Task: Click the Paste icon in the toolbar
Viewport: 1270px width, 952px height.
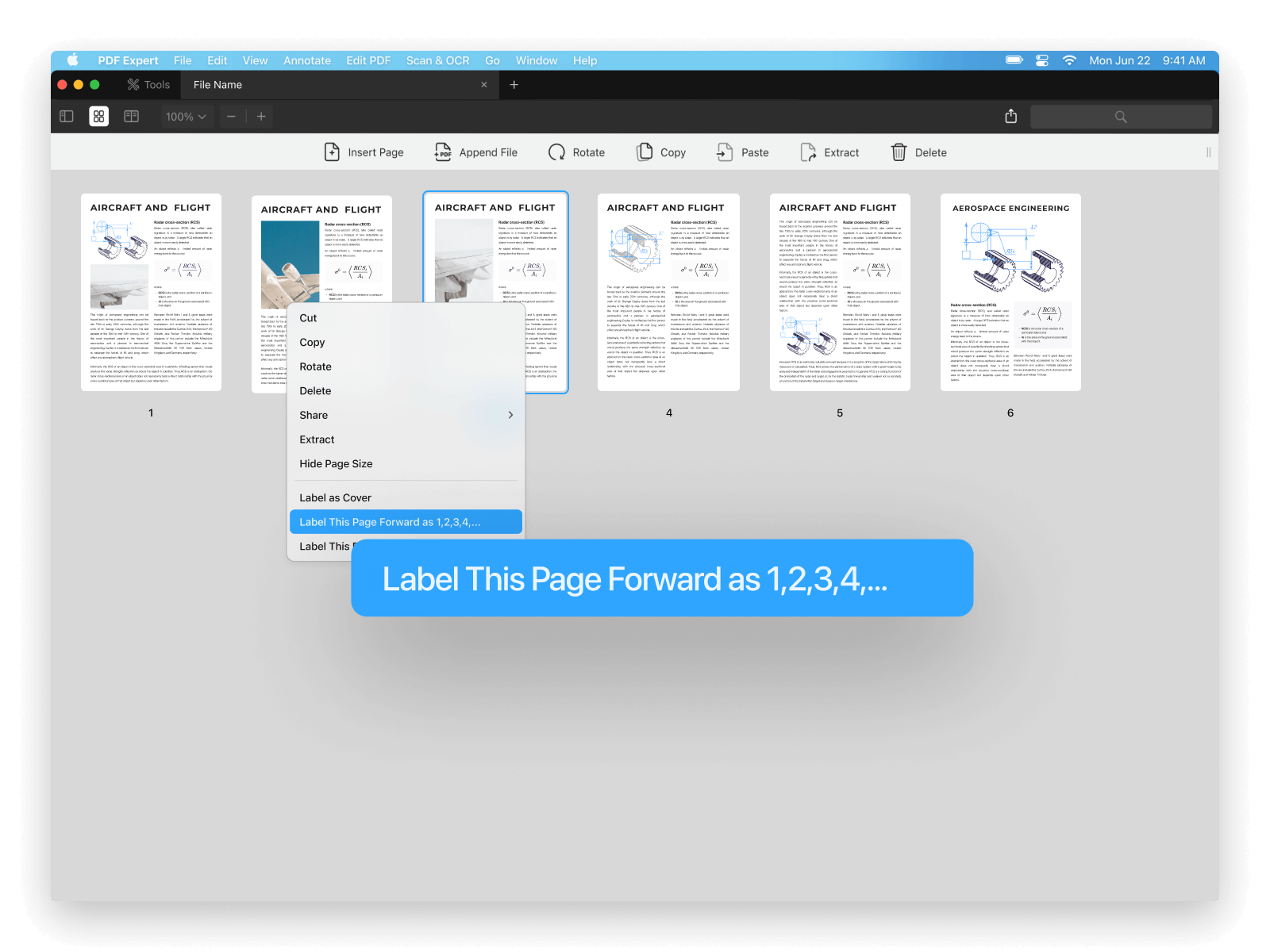Action: point(725,152)
